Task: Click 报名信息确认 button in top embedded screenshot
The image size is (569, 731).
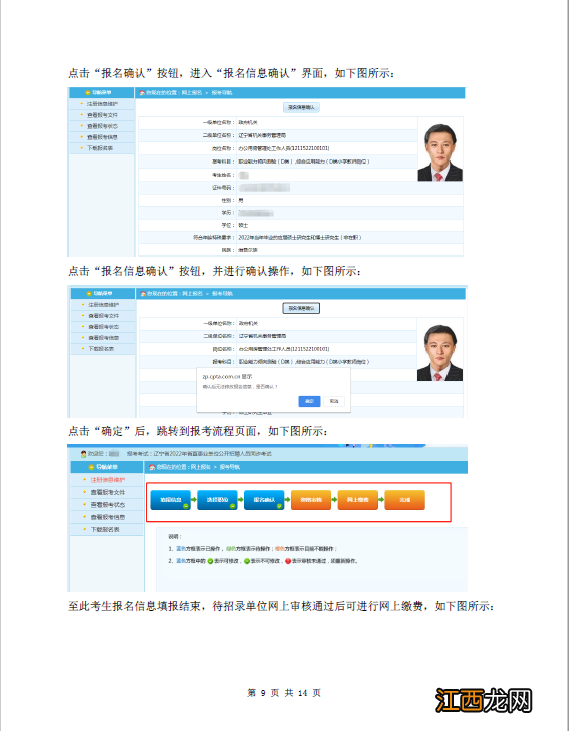Action: pos(301,107)
